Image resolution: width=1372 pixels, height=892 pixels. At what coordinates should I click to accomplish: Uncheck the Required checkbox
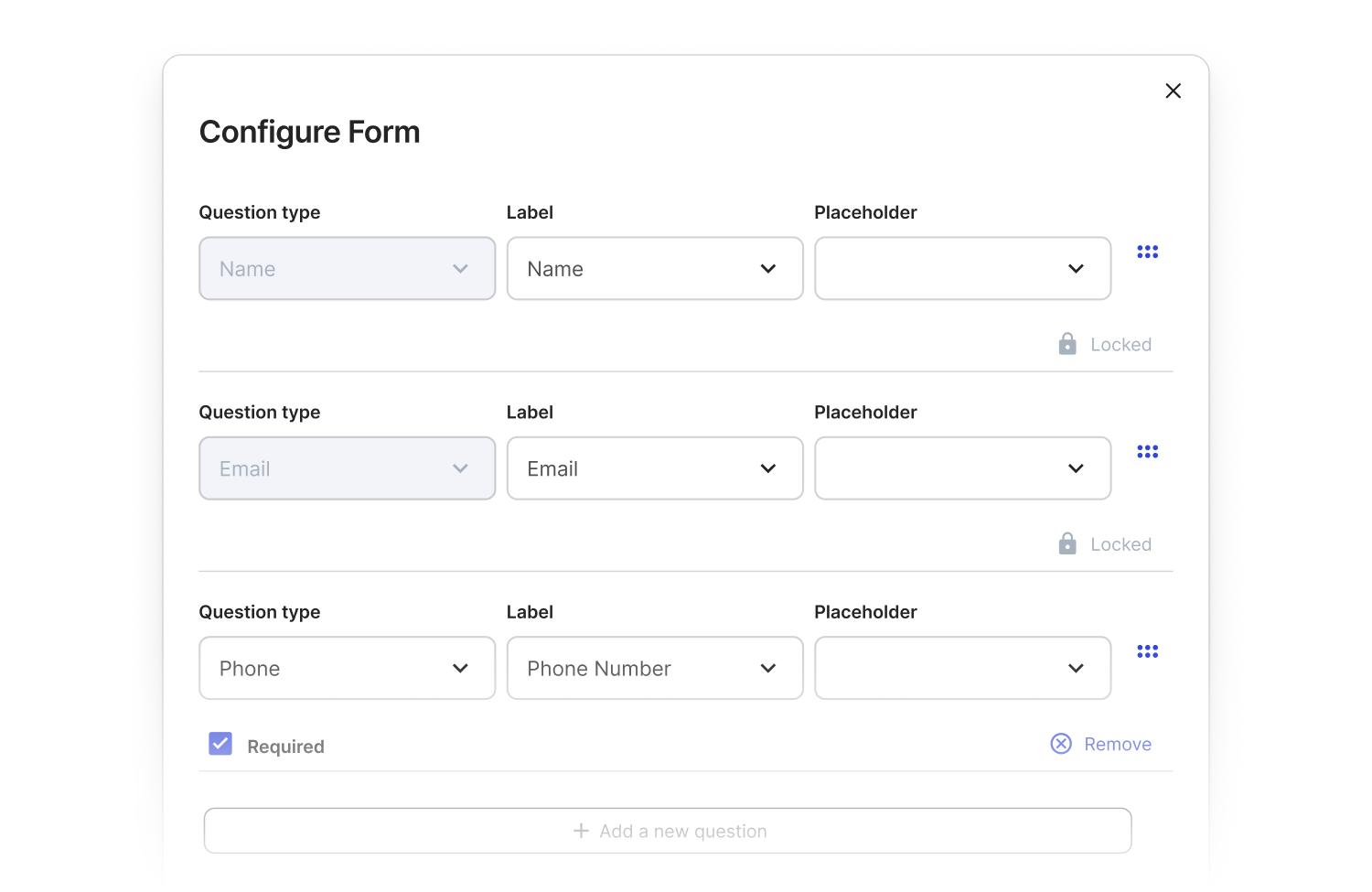coord(220,744)
